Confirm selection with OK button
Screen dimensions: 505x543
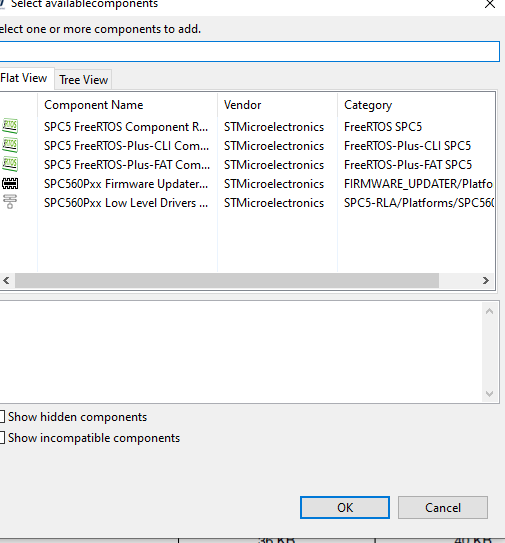(345, 507)
